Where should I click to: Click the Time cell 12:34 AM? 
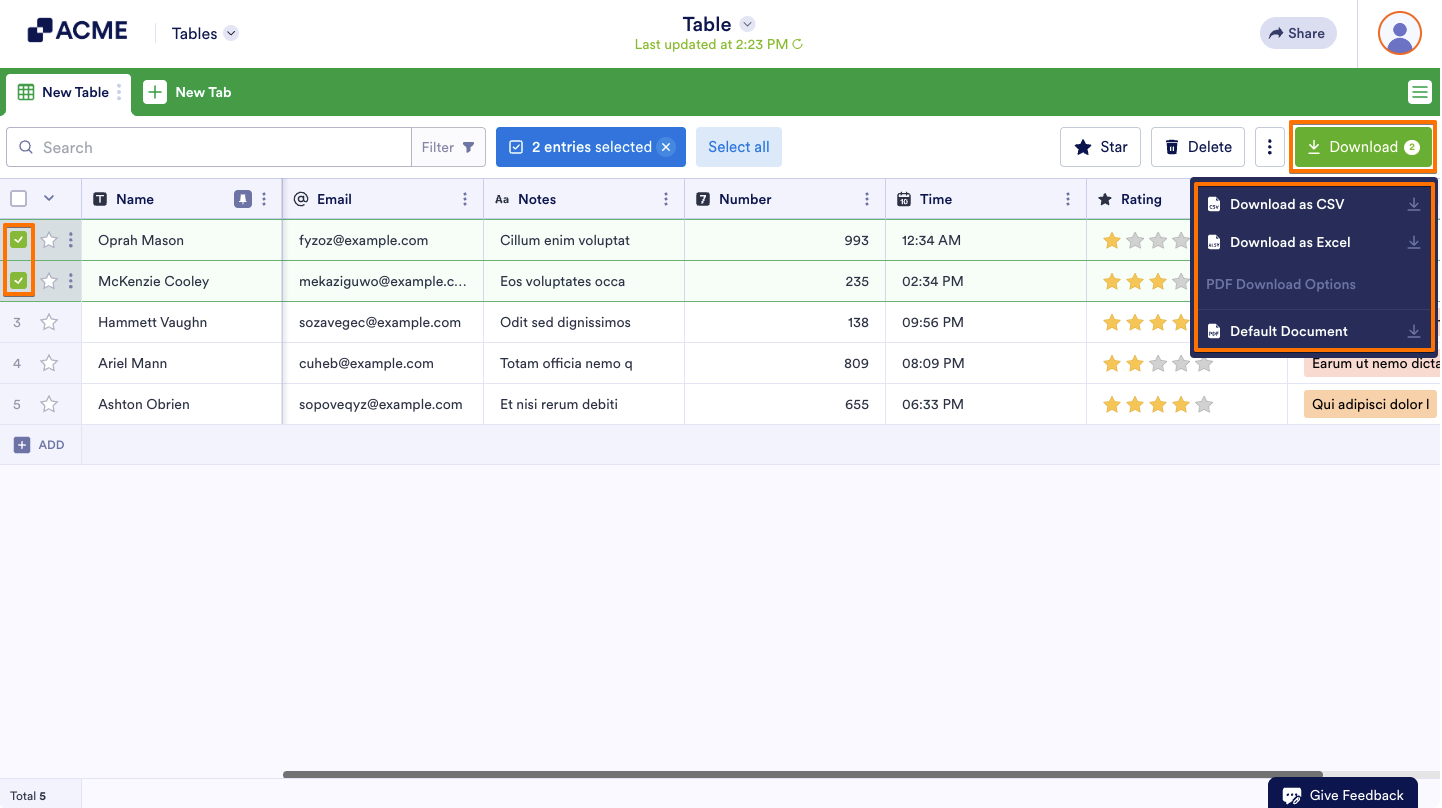click(x=986, y=240)
